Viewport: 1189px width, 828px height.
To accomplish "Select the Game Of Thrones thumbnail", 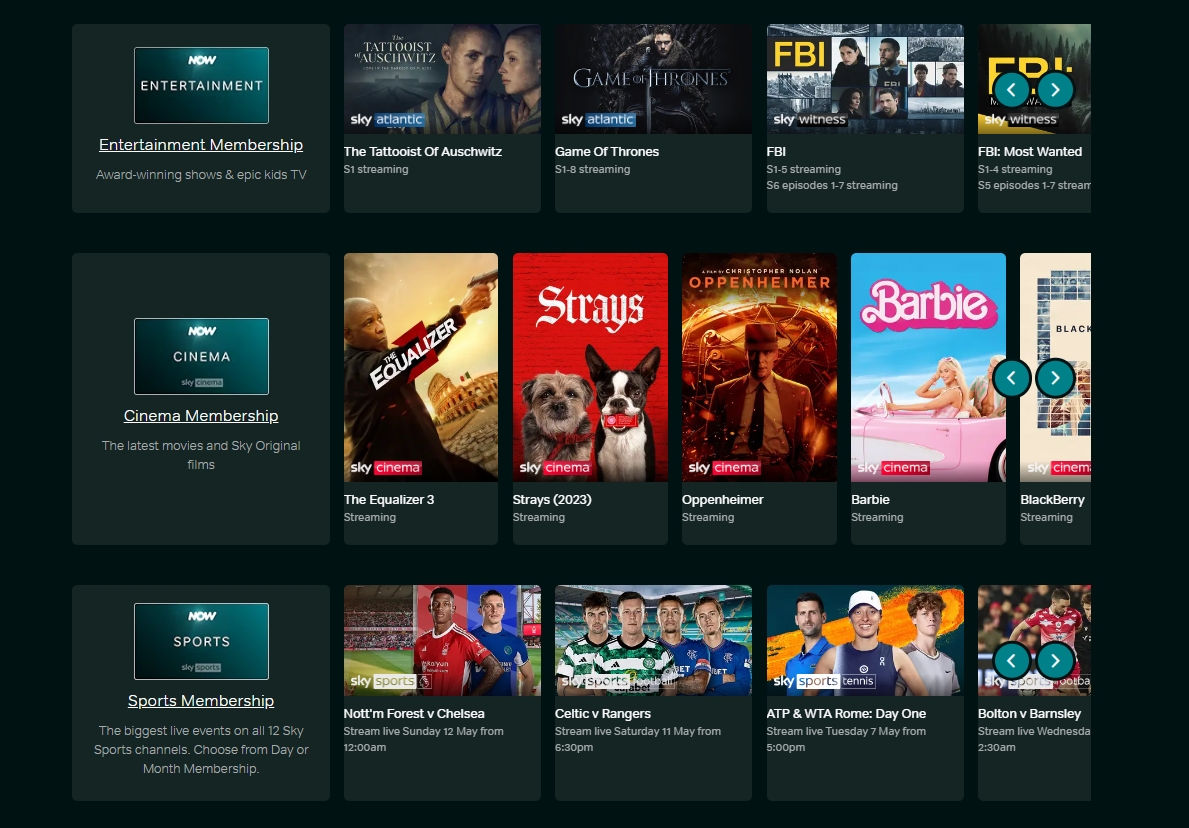I will pyautogui.click(x=653, y=79).
